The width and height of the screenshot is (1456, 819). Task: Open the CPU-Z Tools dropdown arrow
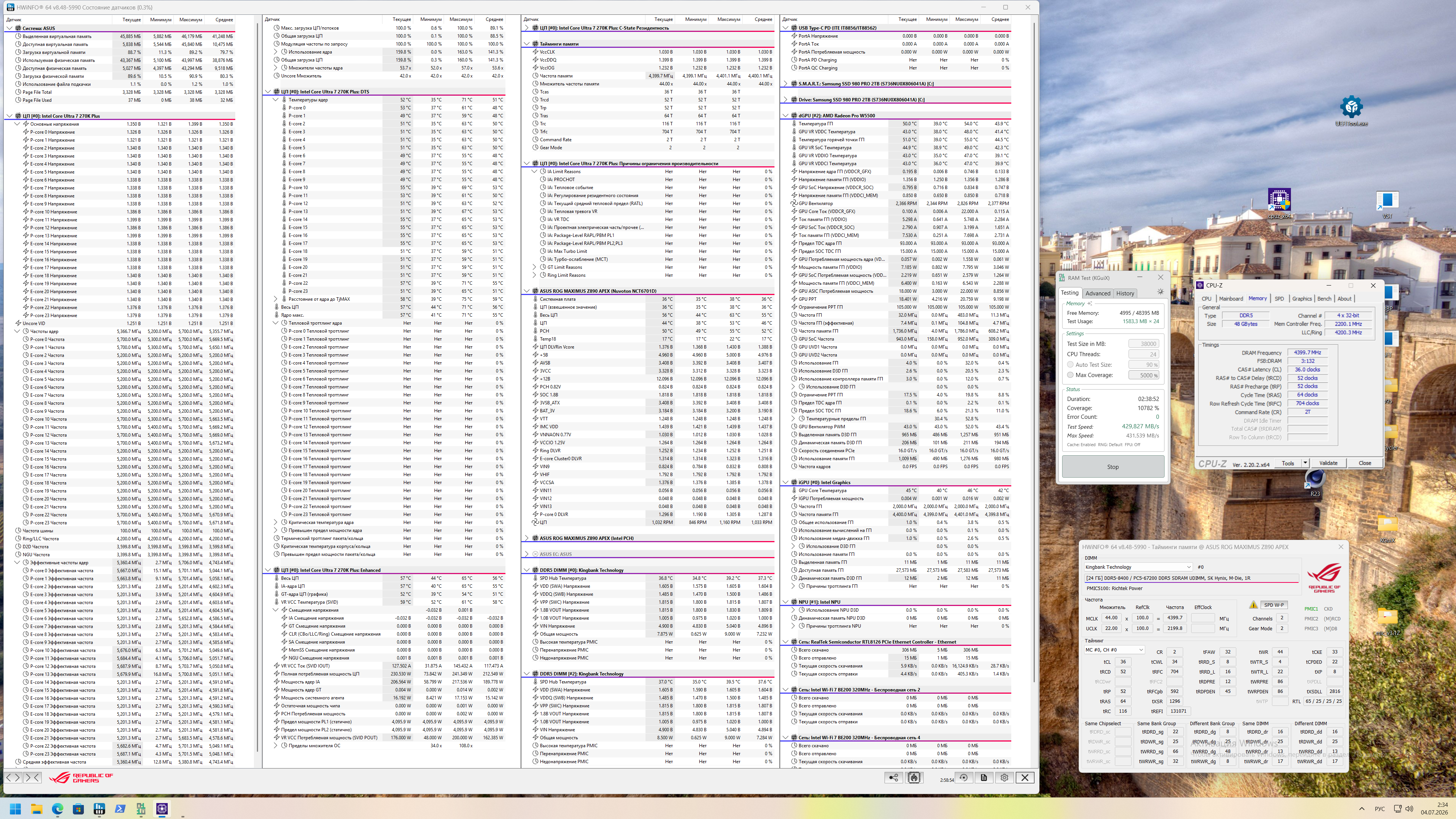click(1305, 463)
